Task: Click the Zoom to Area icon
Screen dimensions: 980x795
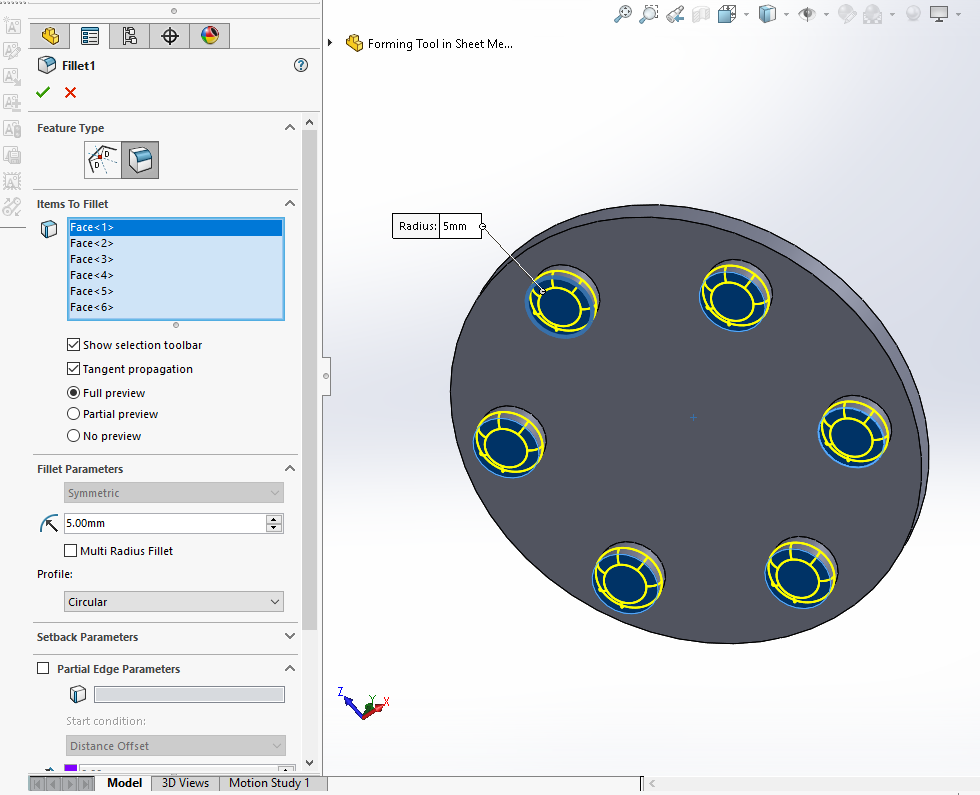Action: (649, 14)
